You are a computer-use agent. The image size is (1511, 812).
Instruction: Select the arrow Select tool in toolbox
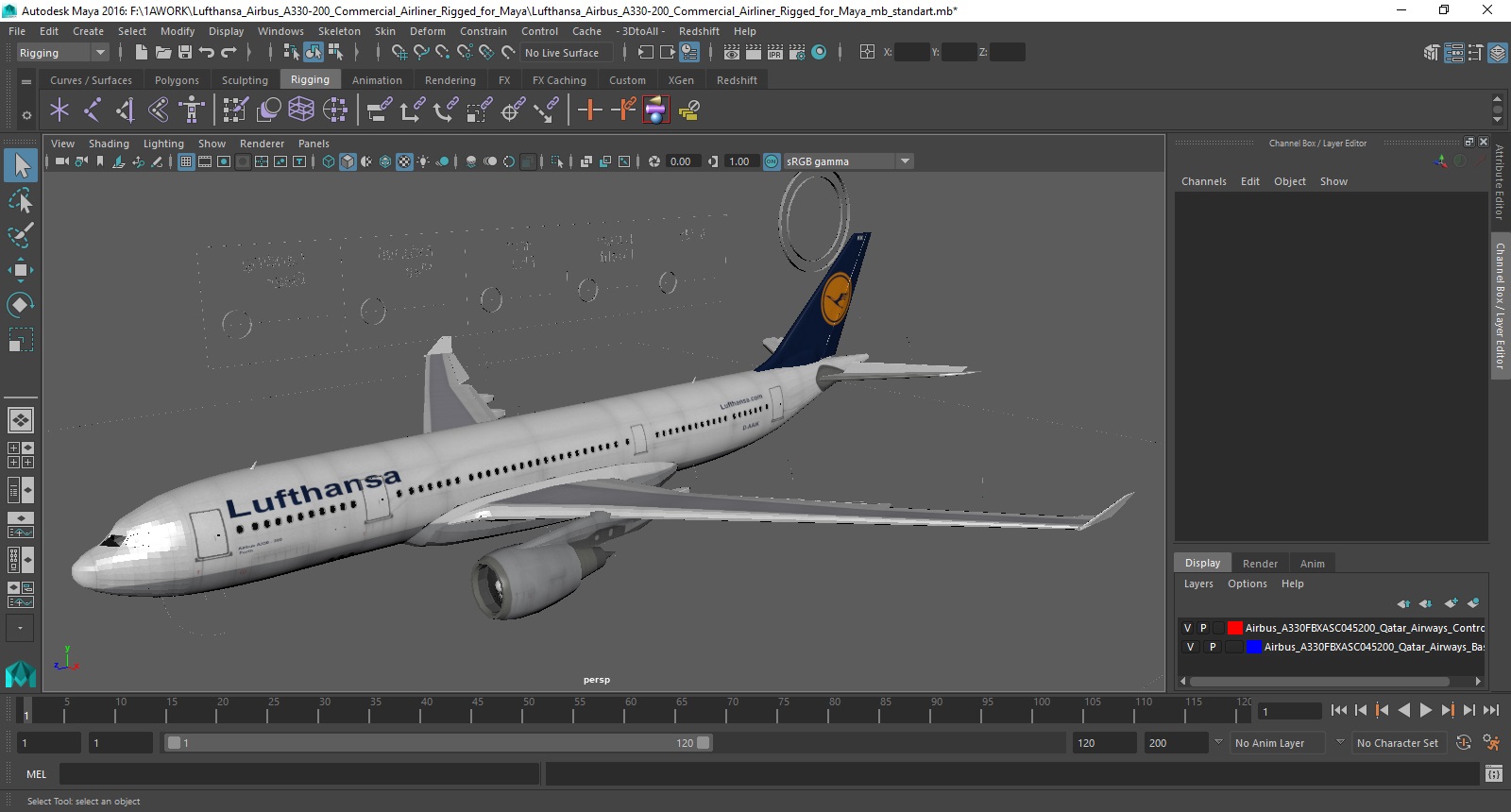21,165
